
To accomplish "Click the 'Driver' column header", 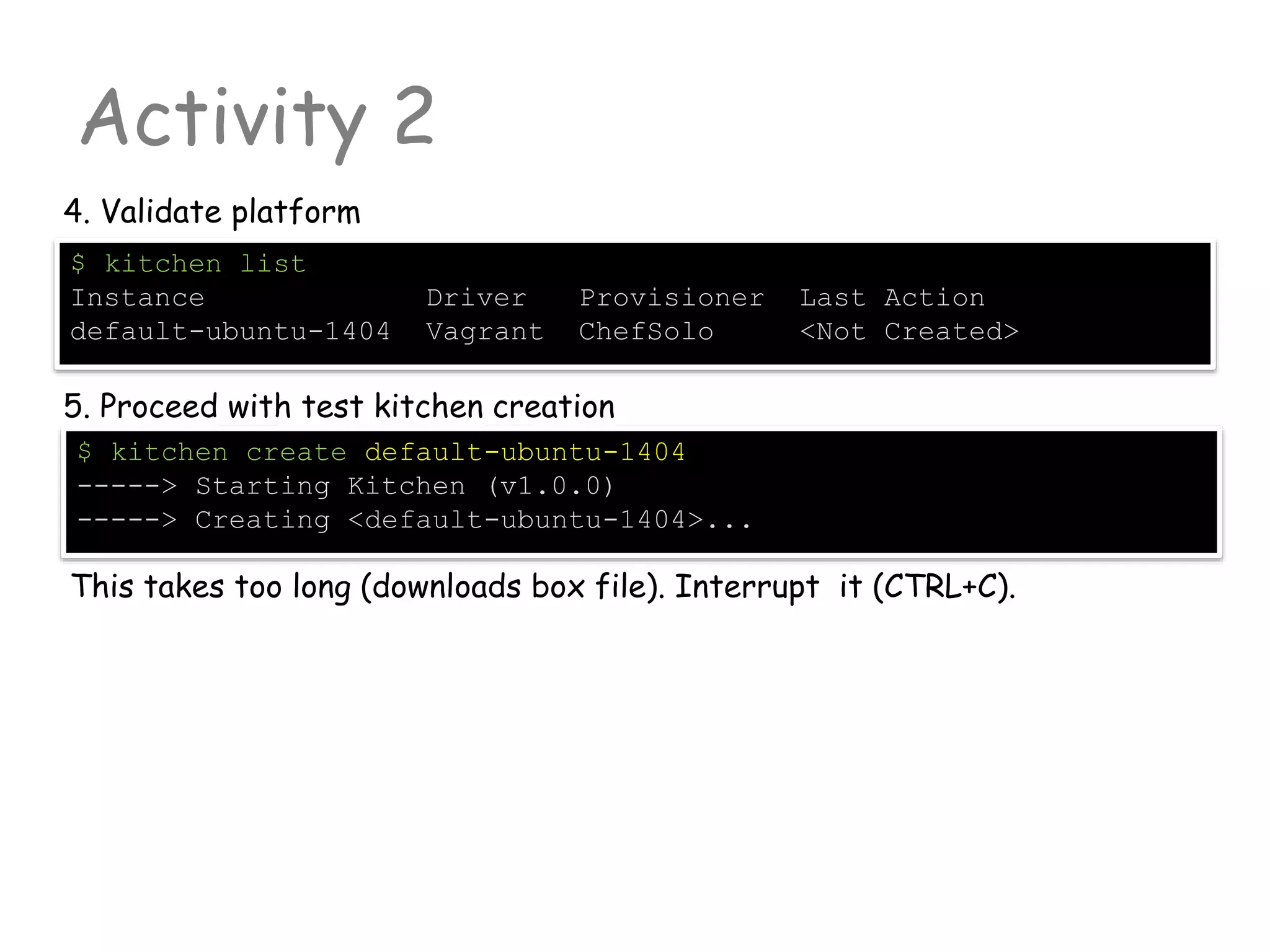I will coord(476,298).
